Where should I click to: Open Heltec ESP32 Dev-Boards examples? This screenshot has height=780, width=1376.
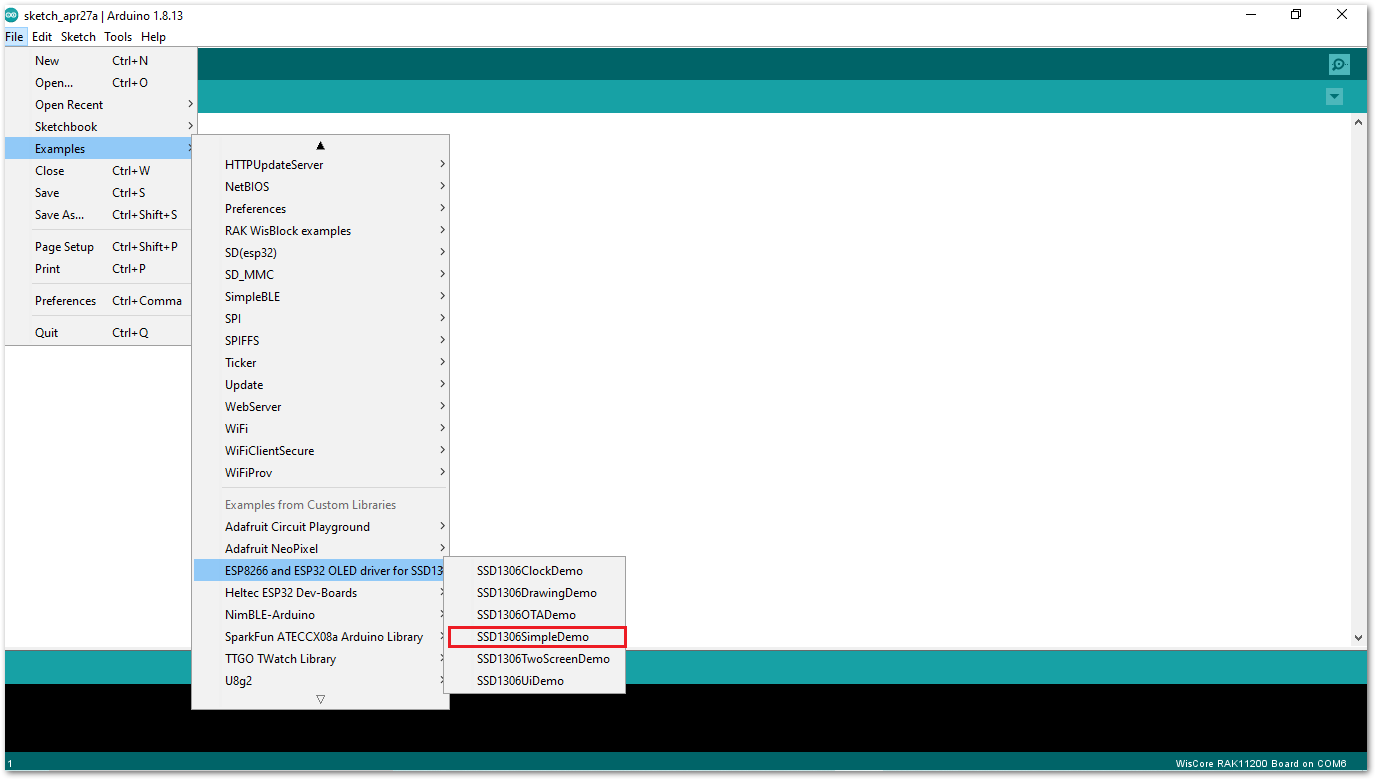coord(320,593)
